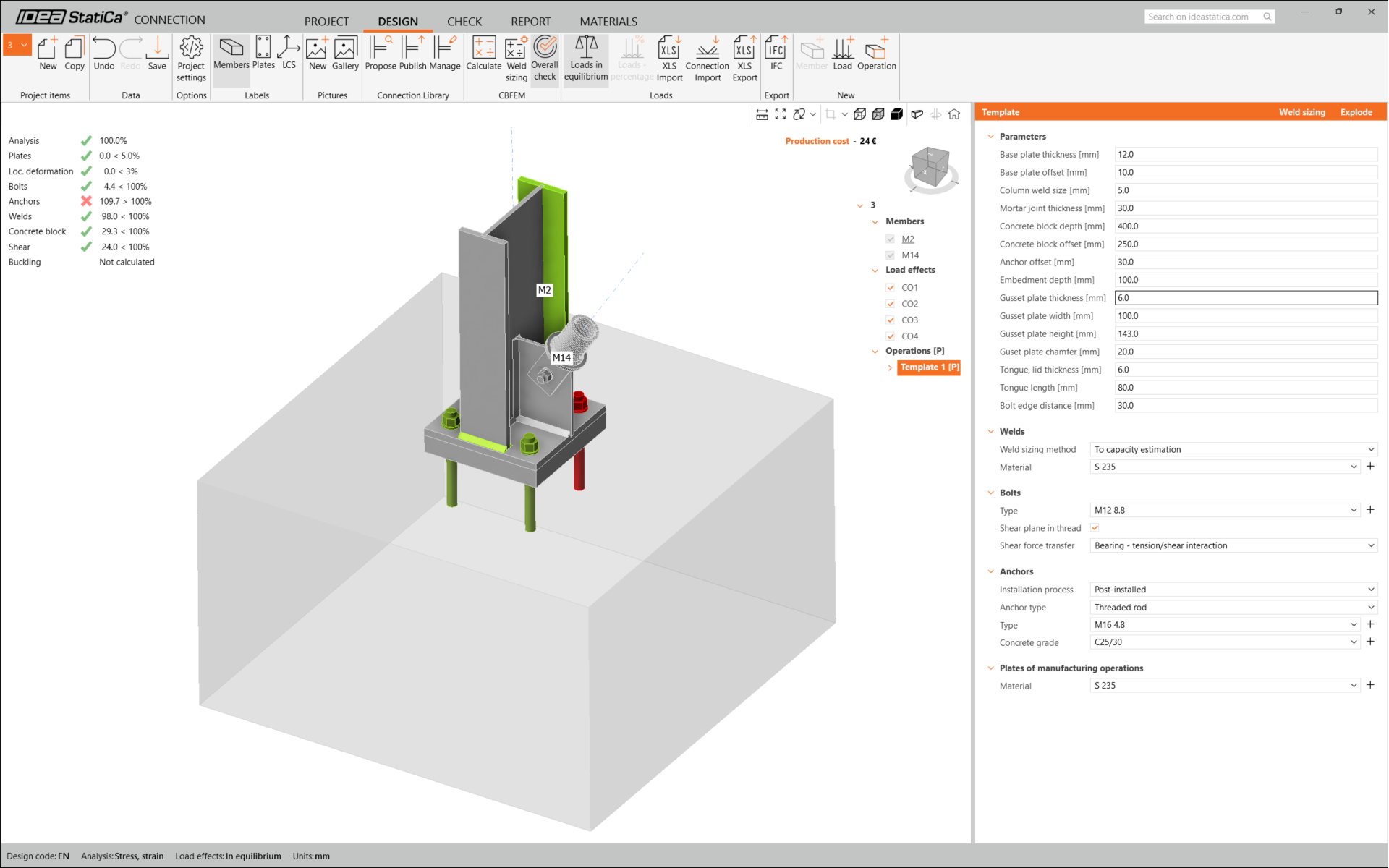Click the Calculate icon in the CBFEM group

[x=483, y=54]
